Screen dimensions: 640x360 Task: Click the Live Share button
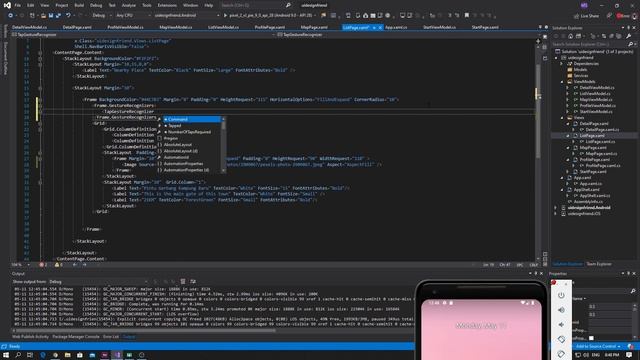point(587,16)
